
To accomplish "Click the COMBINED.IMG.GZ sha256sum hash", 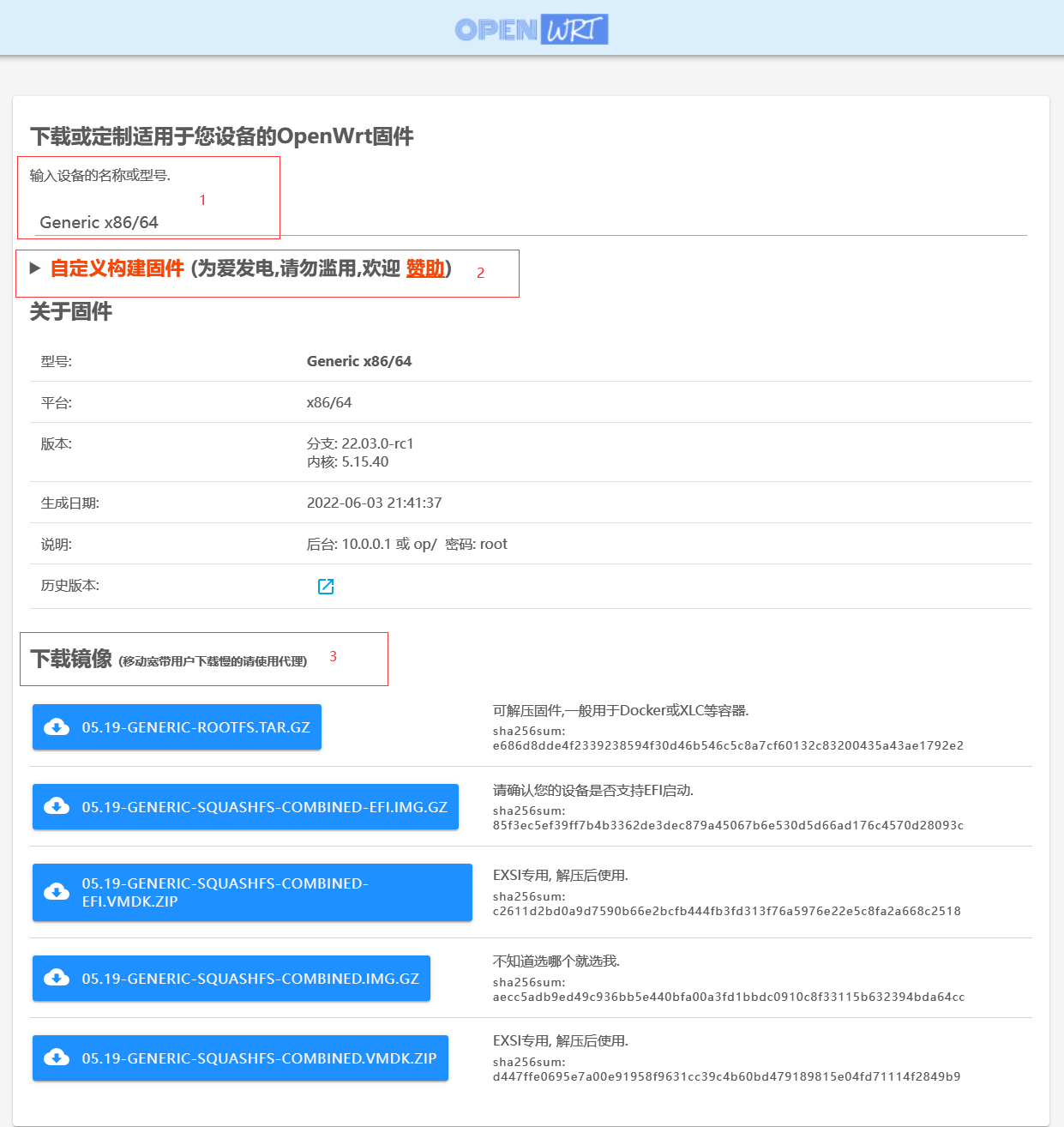I will (x=728, y=997).
